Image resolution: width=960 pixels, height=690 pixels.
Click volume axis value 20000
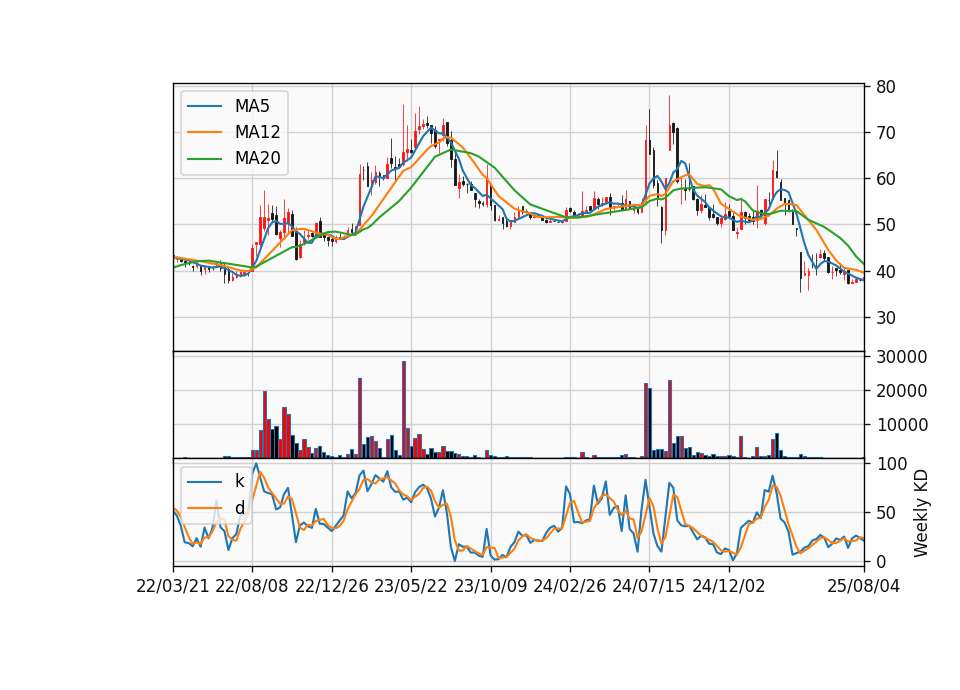click(x=902, y=391)
